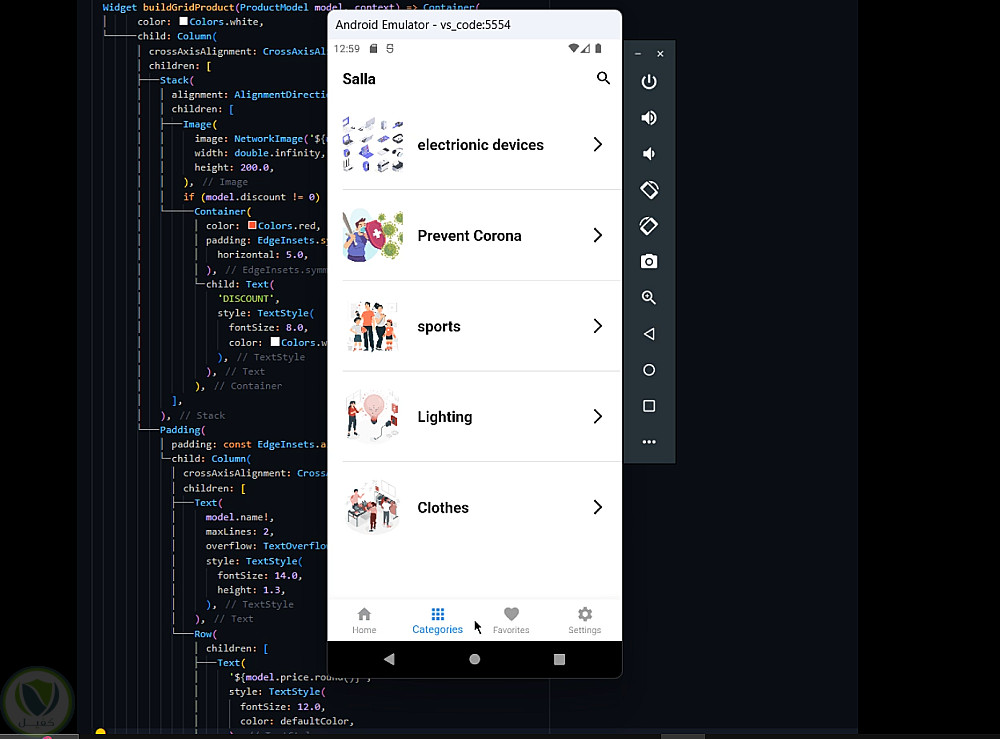Viewport: 1000px width, 739px height.
Task: Click the emulator power button
Action: click(x=649, y=82)
